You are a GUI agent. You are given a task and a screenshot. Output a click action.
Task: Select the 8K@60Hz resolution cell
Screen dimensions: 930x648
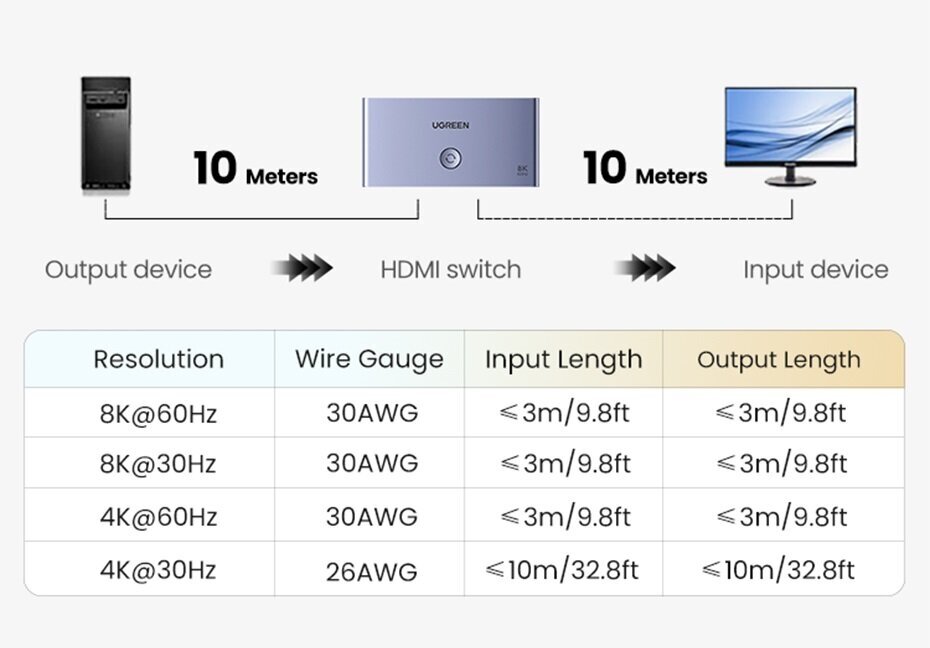point(158,413)
